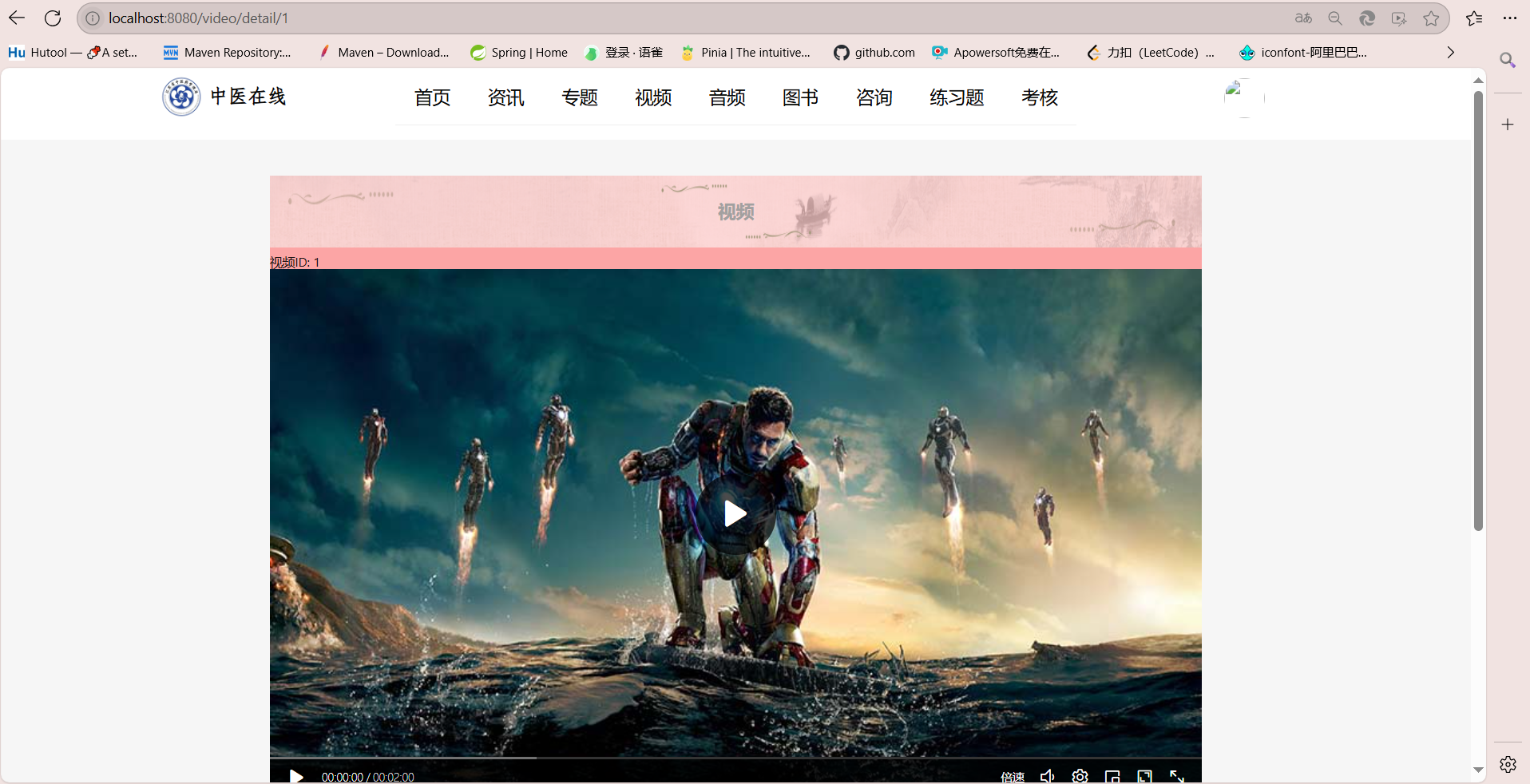Toggle zoom level in the address bar
The width and height of the screenshot is (1530, 784).
(x=1335, y=18)
